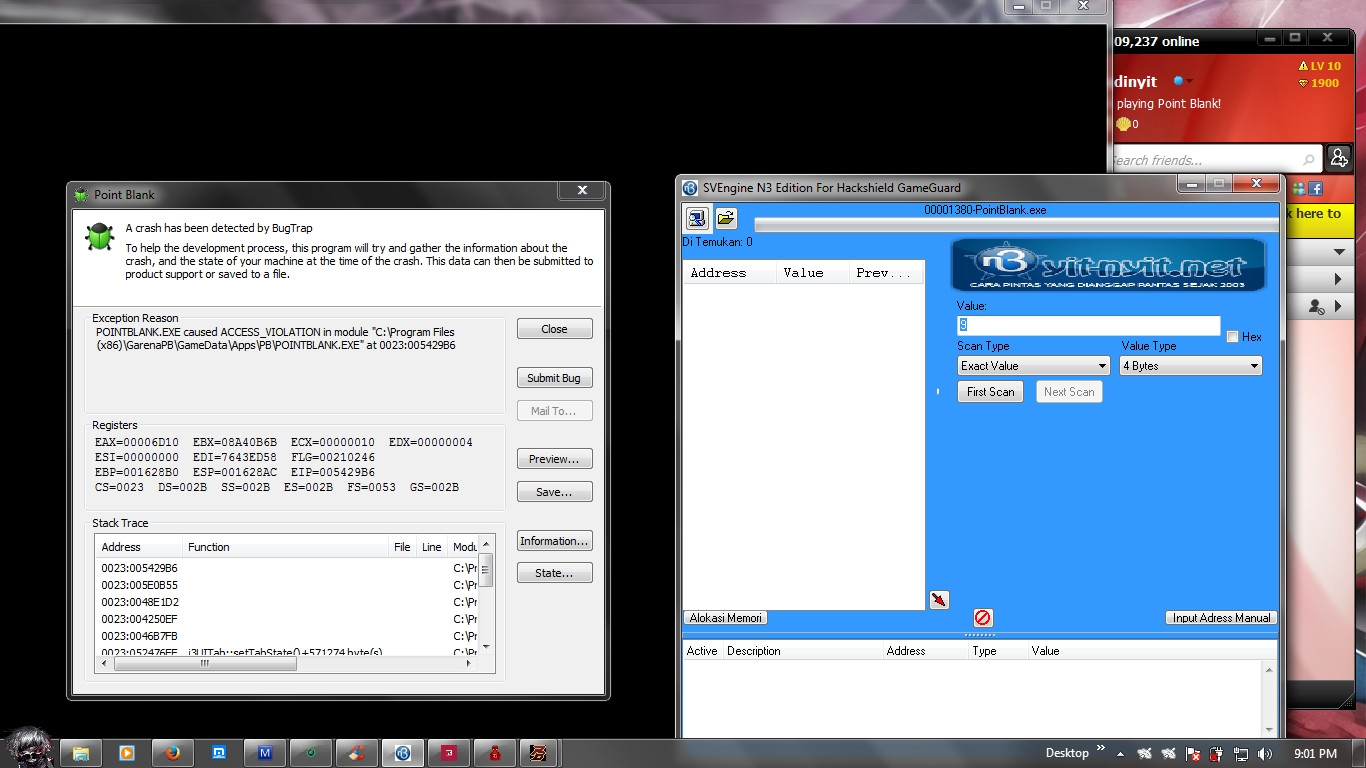This screenshot has width=1366, height=768.
Task: Click the green friends group icon in Garena
Action: (x=1299, y=188)
